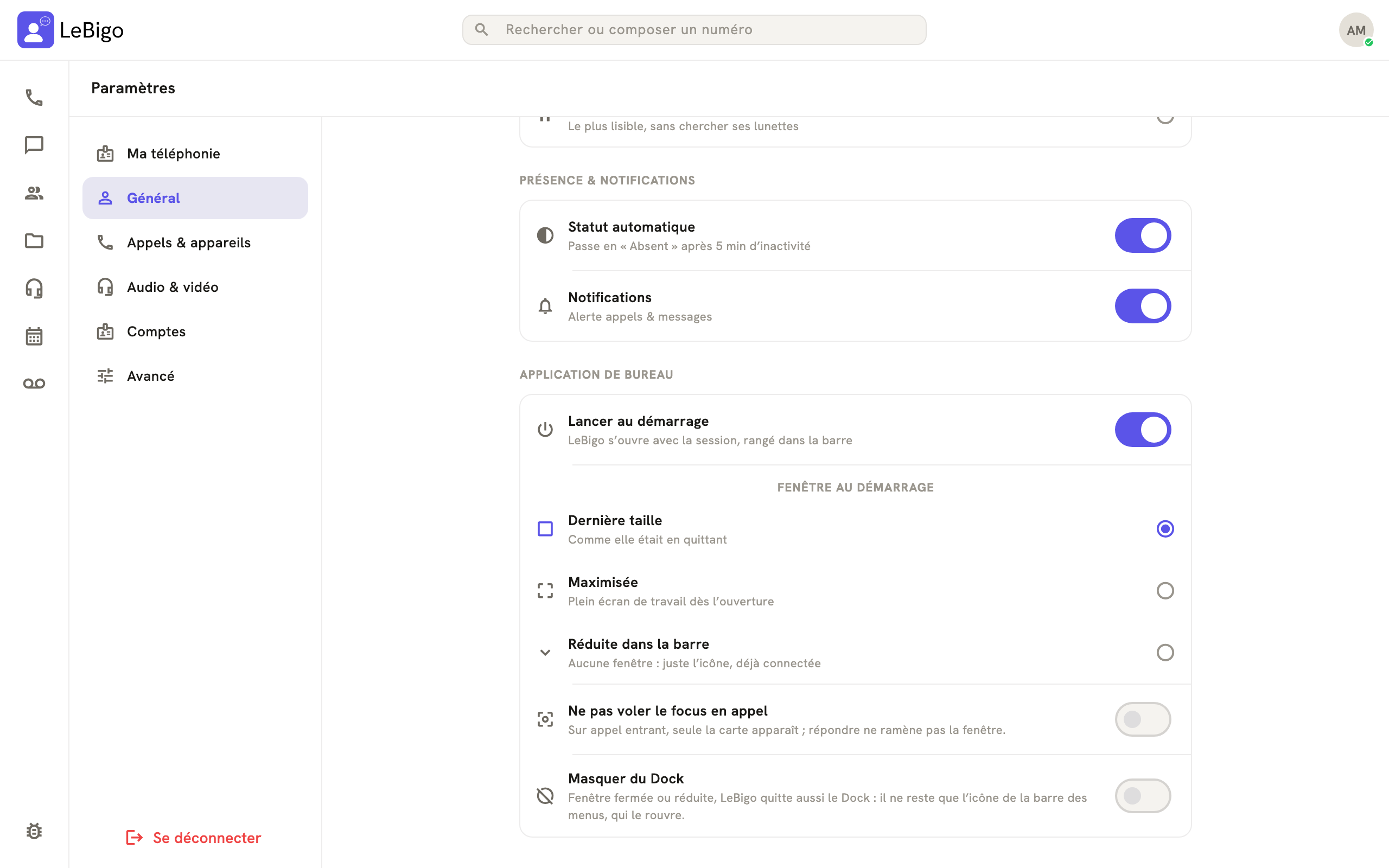Click the half-moon Statut automatique icon

pyautogui.click(x=545, y=235)
